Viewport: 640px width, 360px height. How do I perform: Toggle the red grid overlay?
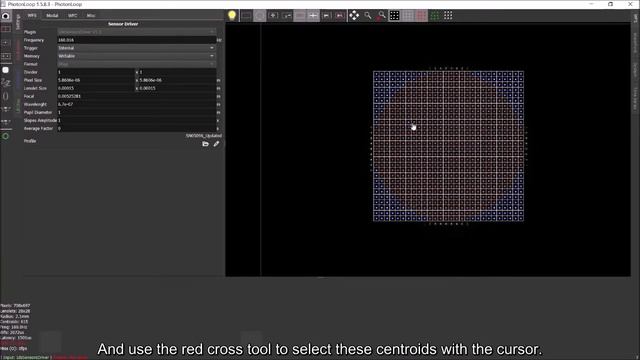click(421, 16)
